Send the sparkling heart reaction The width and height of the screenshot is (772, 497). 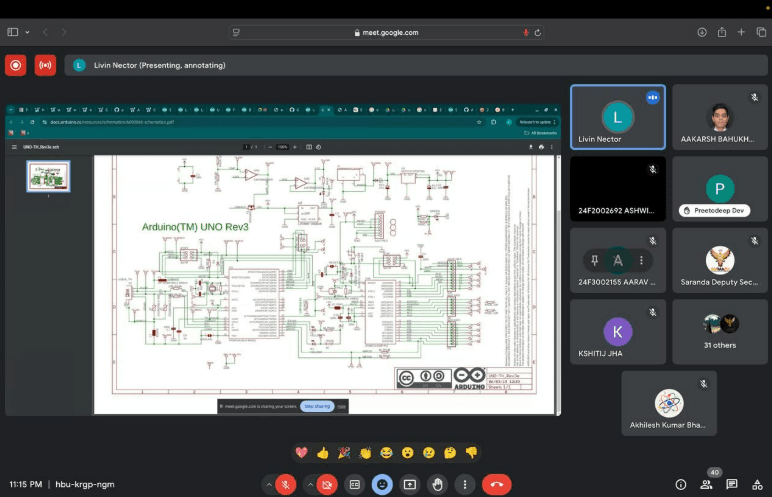[x=301, y=452]
